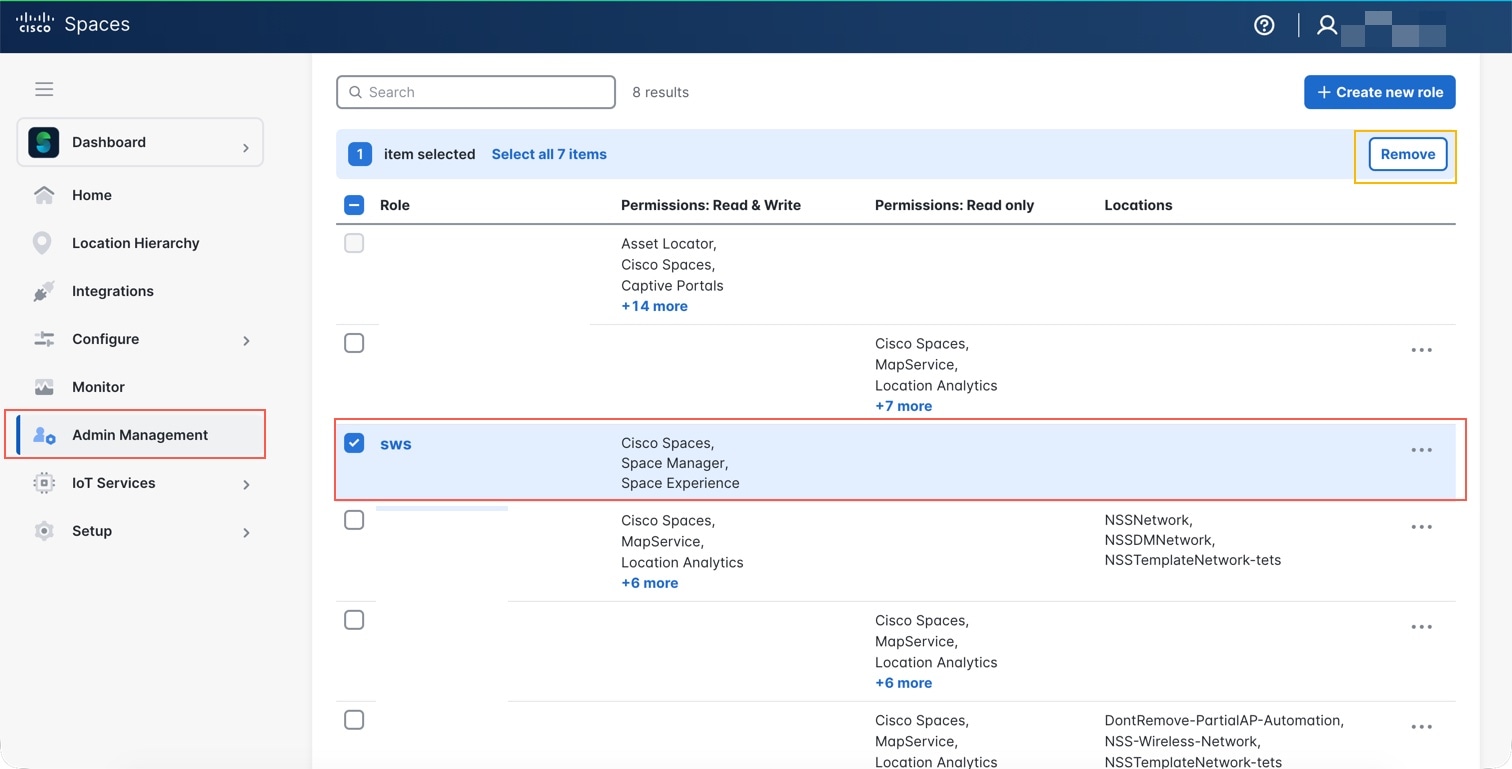Click Select all 7 items link
This screenshot has height=769, width=1512.
(x=549, y=154)
